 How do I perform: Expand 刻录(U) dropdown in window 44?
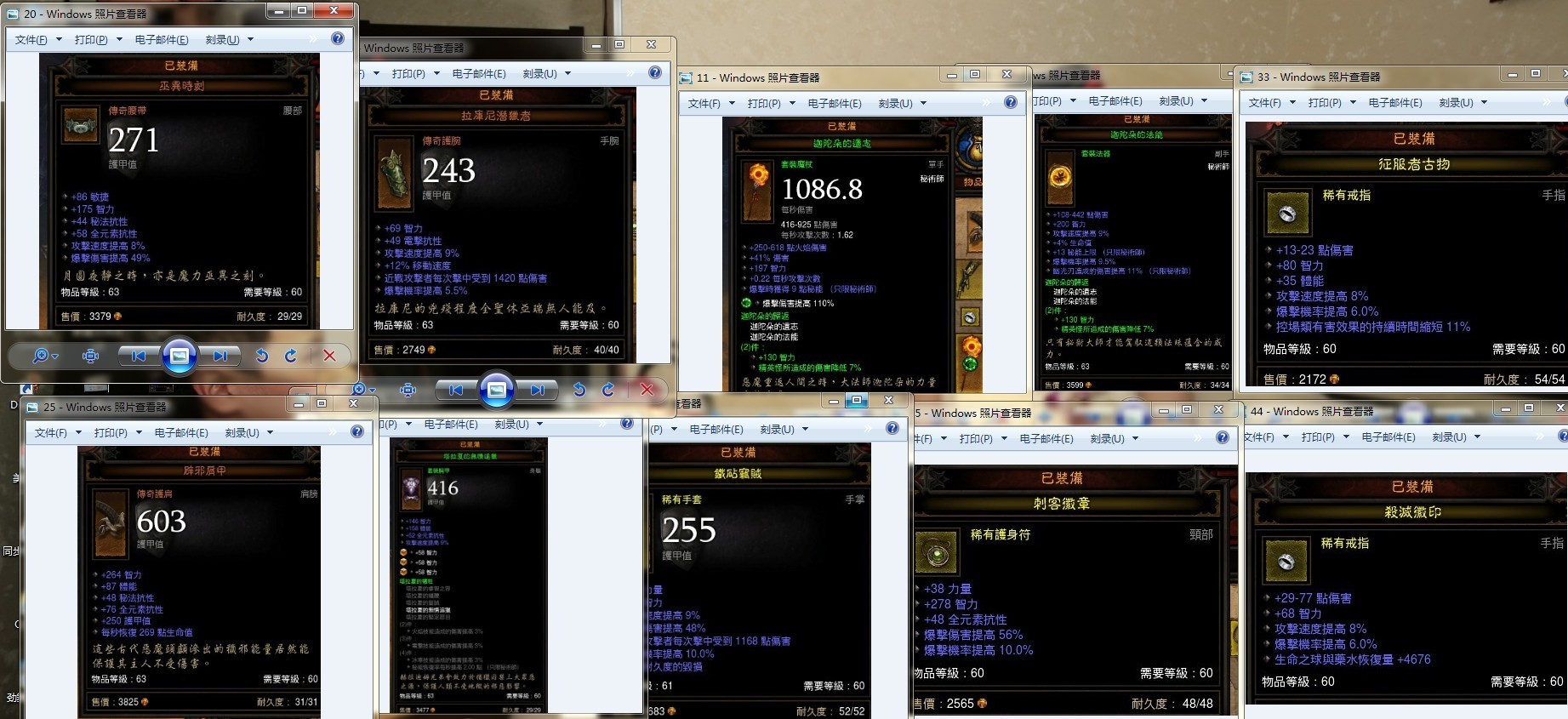click(x=1477, y=437)
